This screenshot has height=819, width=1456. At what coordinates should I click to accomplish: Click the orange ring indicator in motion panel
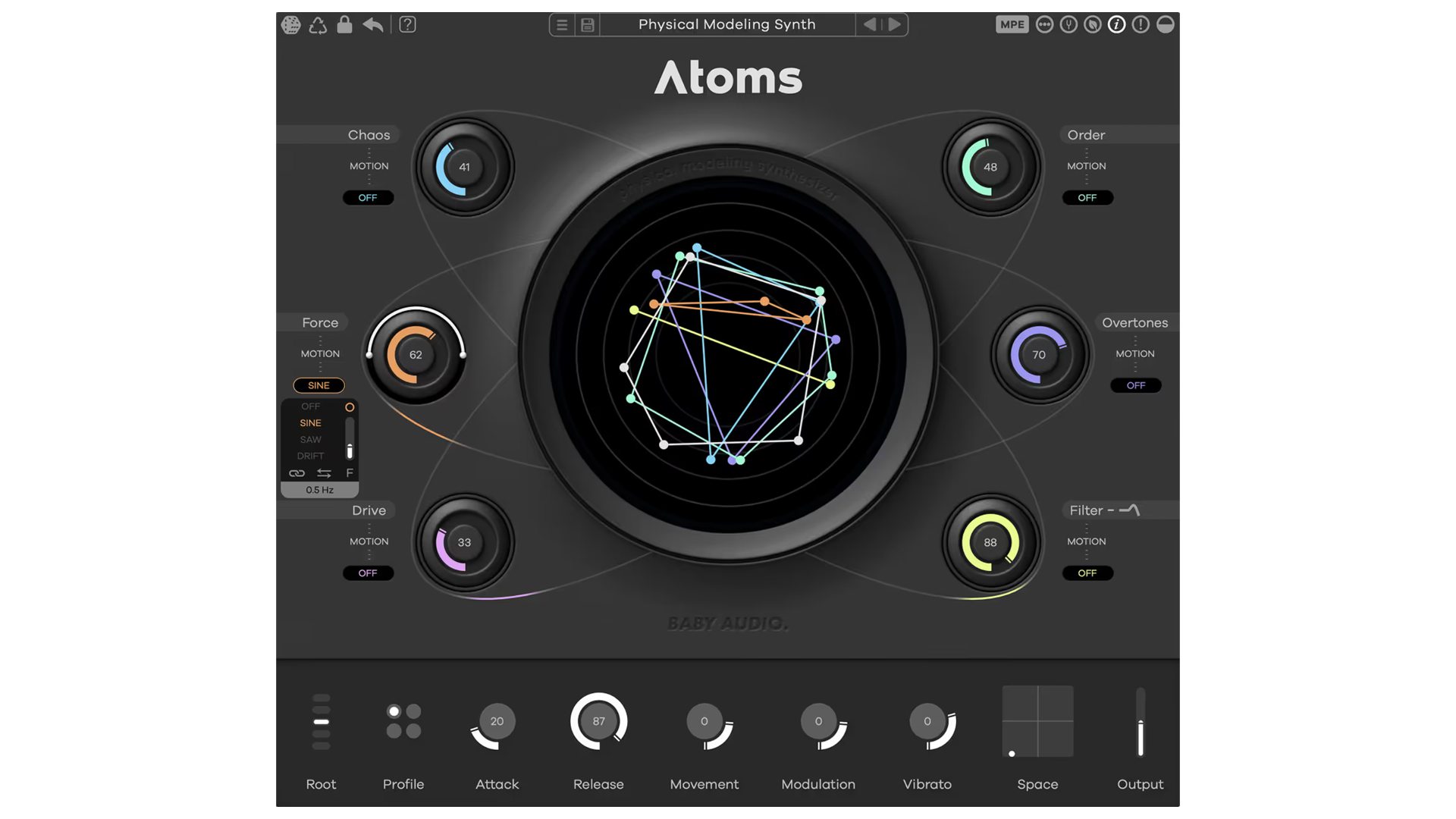(350, 407)
